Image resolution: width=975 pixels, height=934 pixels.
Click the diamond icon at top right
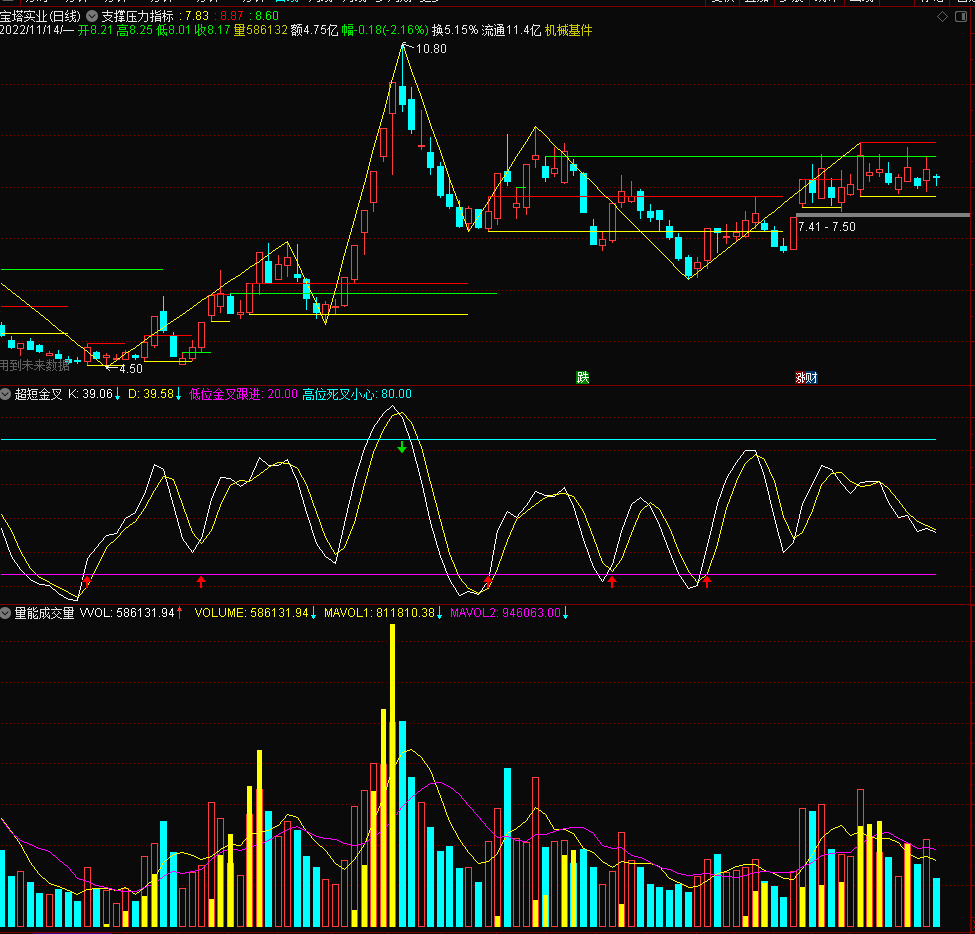pos(942,17)
